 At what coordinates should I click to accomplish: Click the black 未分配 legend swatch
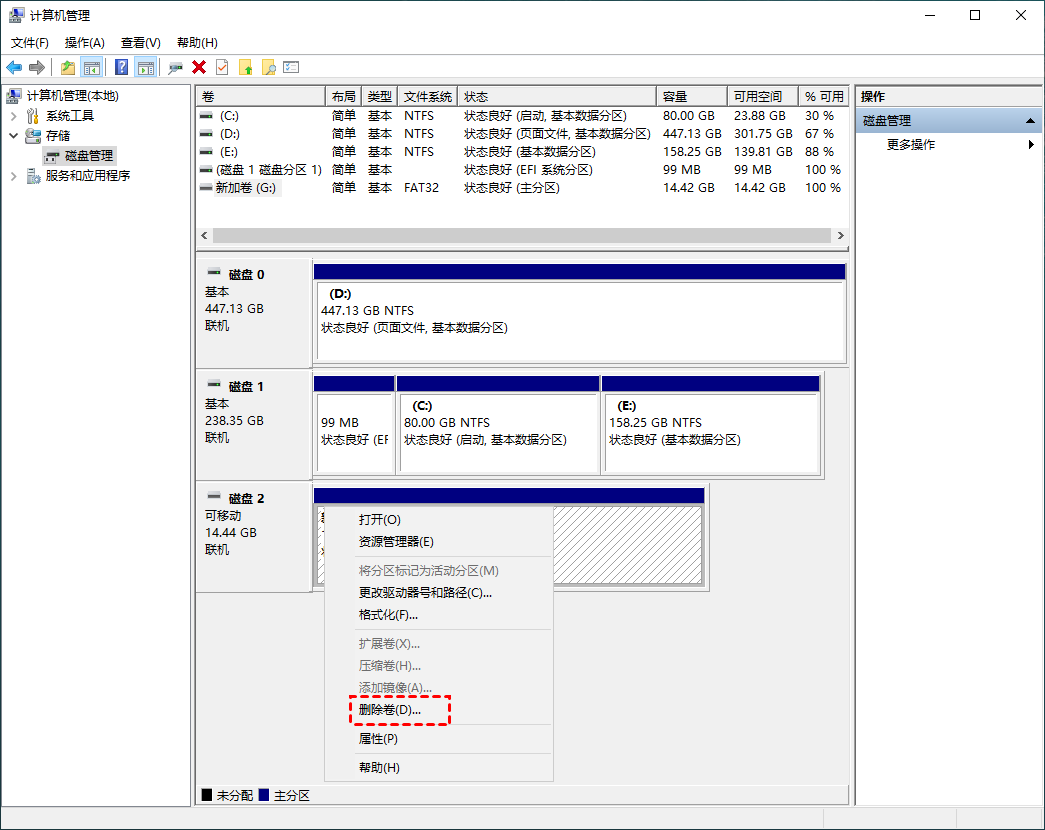207,795
